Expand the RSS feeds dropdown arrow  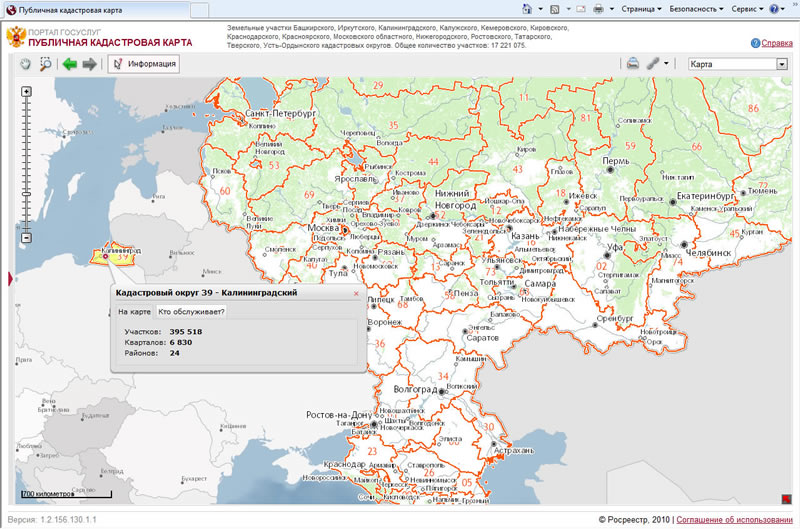click(x=568, y=9)
